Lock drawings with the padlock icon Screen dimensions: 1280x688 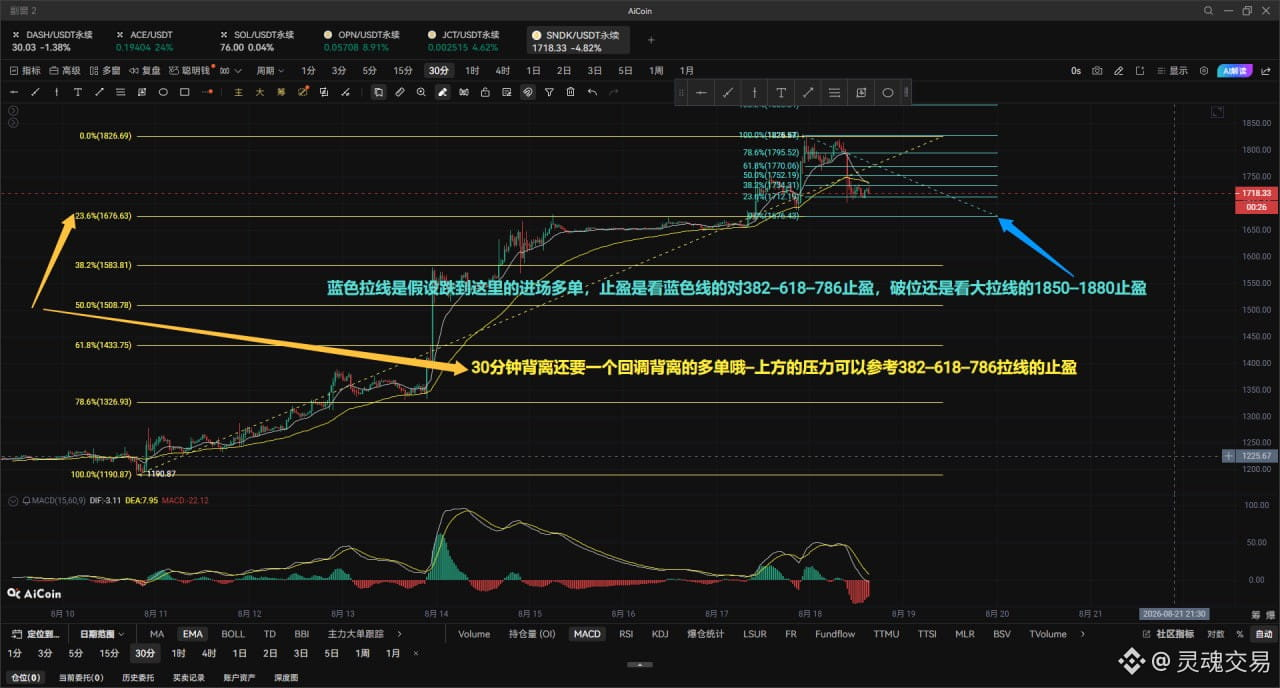[x=485, y=92]
